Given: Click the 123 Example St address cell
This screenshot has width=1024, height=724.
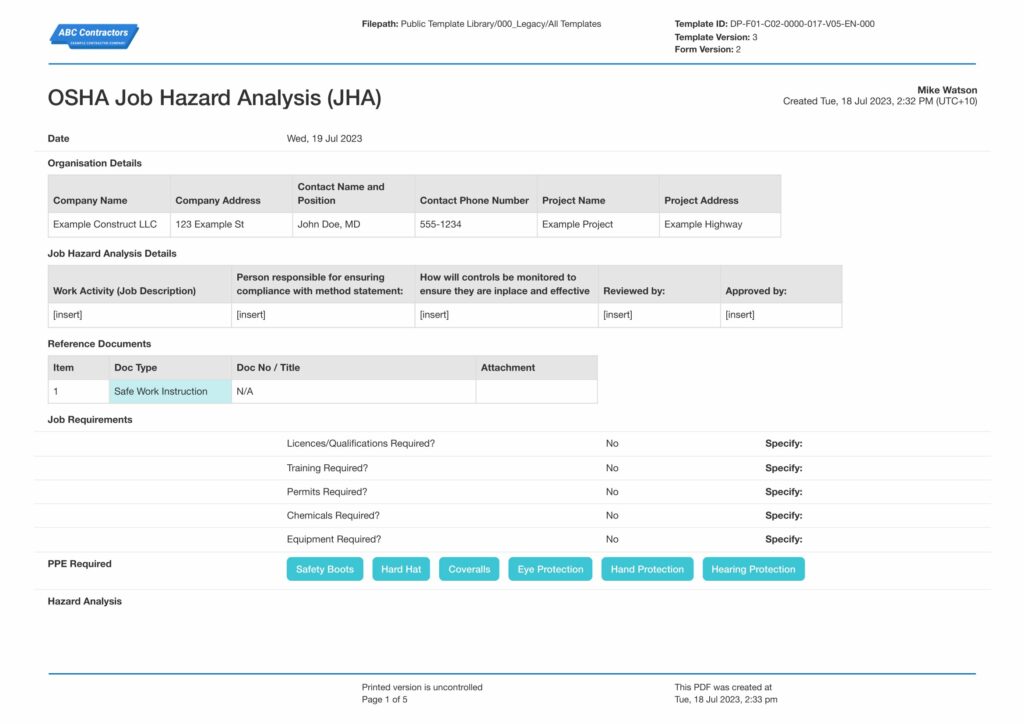Looking at the screenshot, I should [x=231, y=225].
